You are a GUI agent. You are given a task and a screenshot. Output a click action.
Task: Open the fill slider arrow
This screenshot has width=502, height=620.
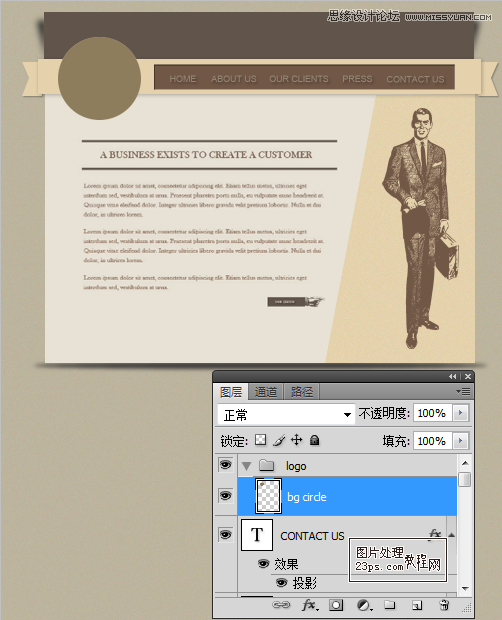coord(460,440)
